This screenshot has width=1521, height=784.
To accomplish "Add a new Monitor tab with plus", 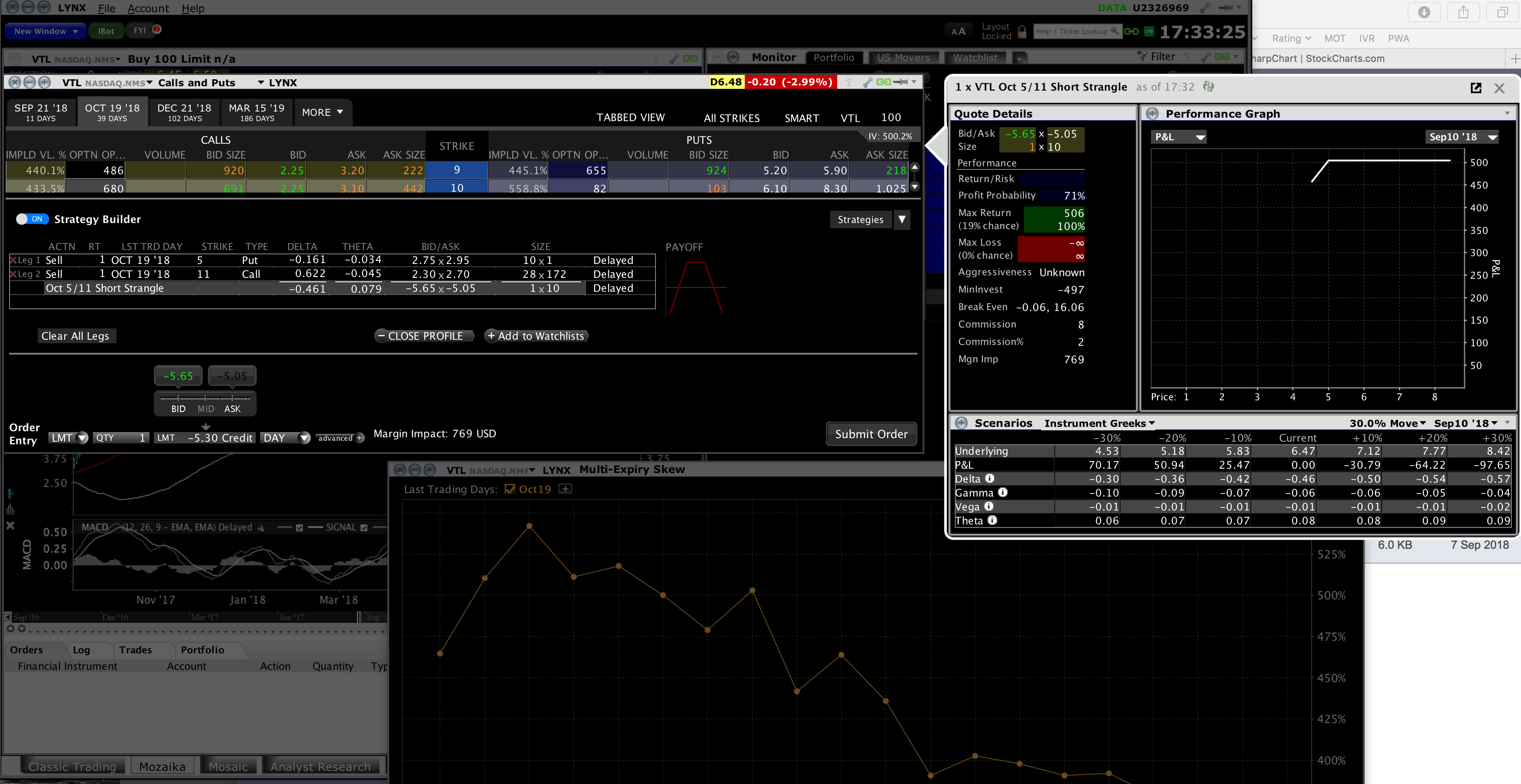I will click(x=1019, y=58).
